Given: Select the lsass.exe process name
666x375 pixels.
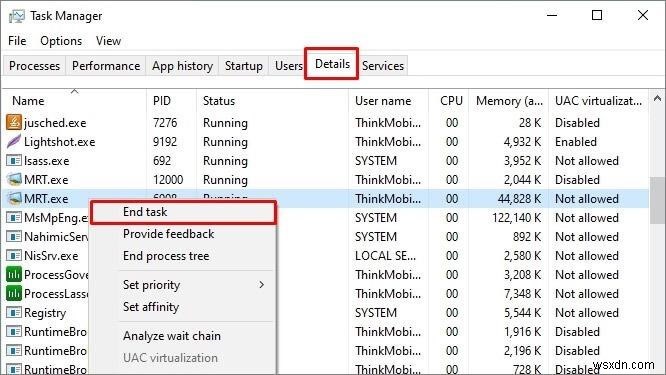Looking at the screenshot, I should tap(46, 161).
